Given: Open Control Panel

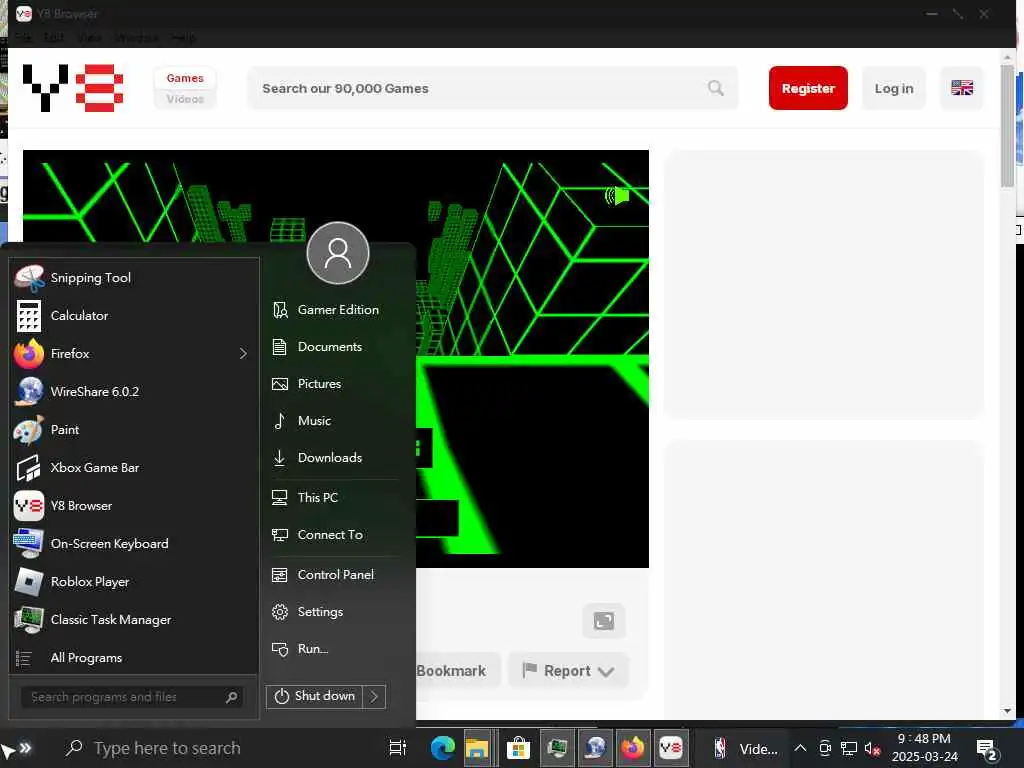Looking at the screenshot, I should 336,575.
